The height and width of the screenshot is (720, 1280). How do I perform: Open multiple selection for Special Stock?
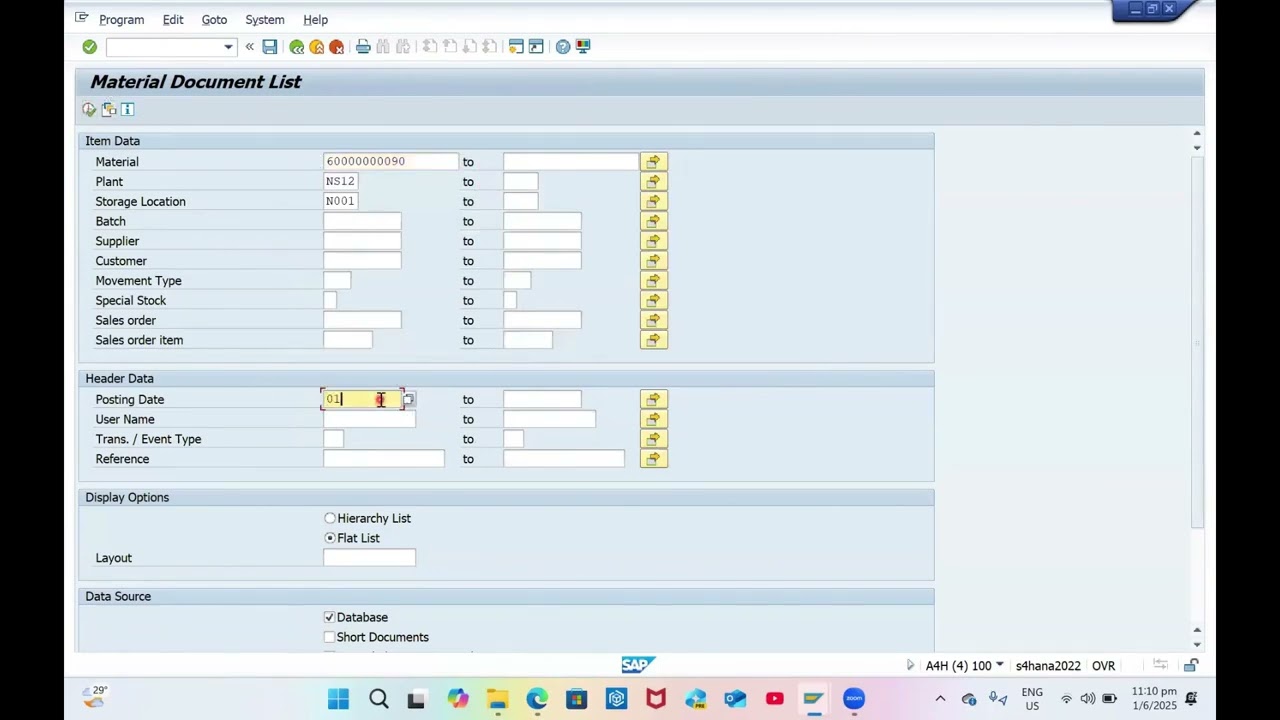(x=653, y=300)
